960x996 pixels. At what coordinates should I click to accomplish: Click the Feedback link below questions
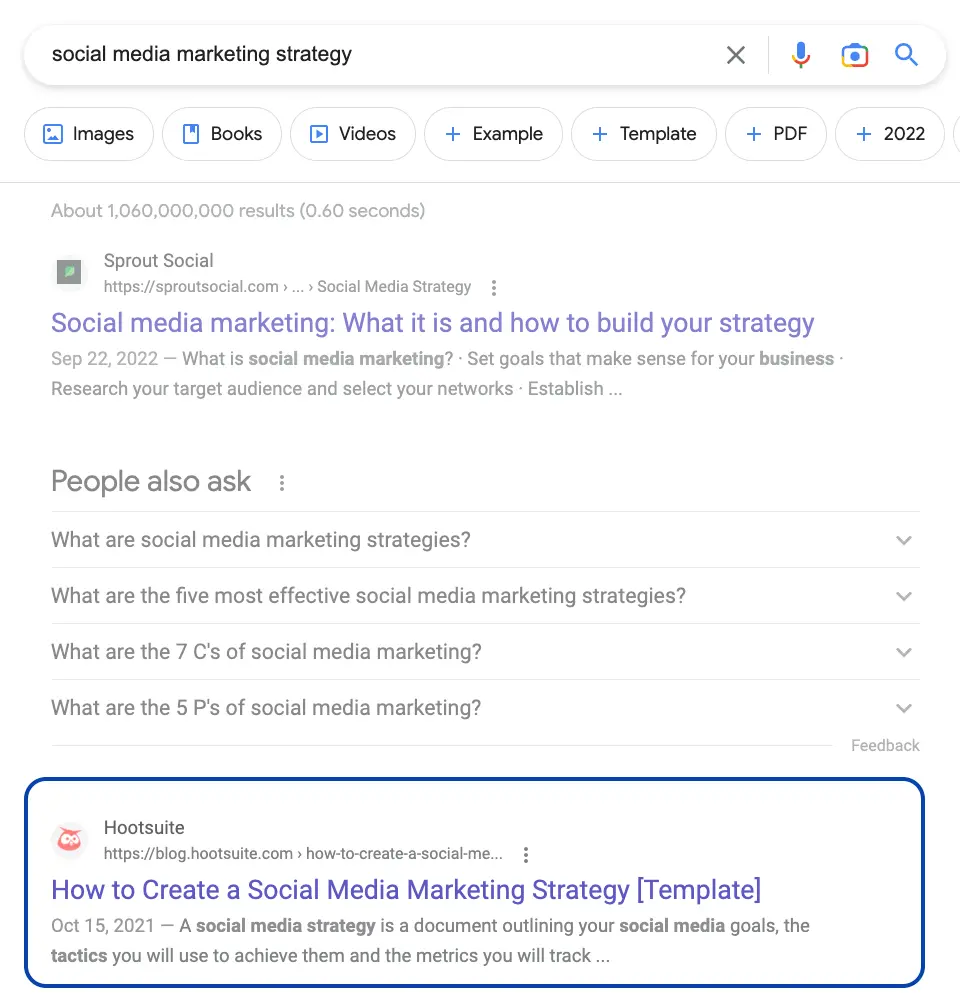(x=885, y=746)
